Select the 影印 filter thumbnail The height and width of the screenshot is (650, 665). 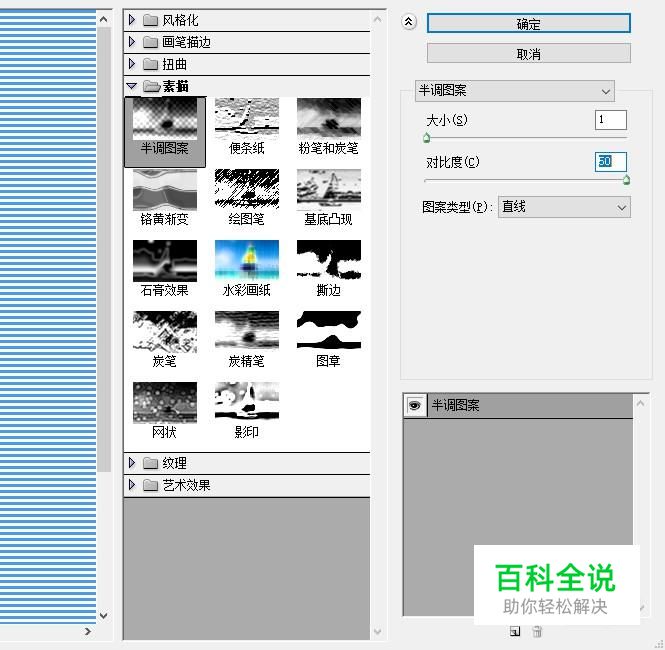tap(247, 402)
